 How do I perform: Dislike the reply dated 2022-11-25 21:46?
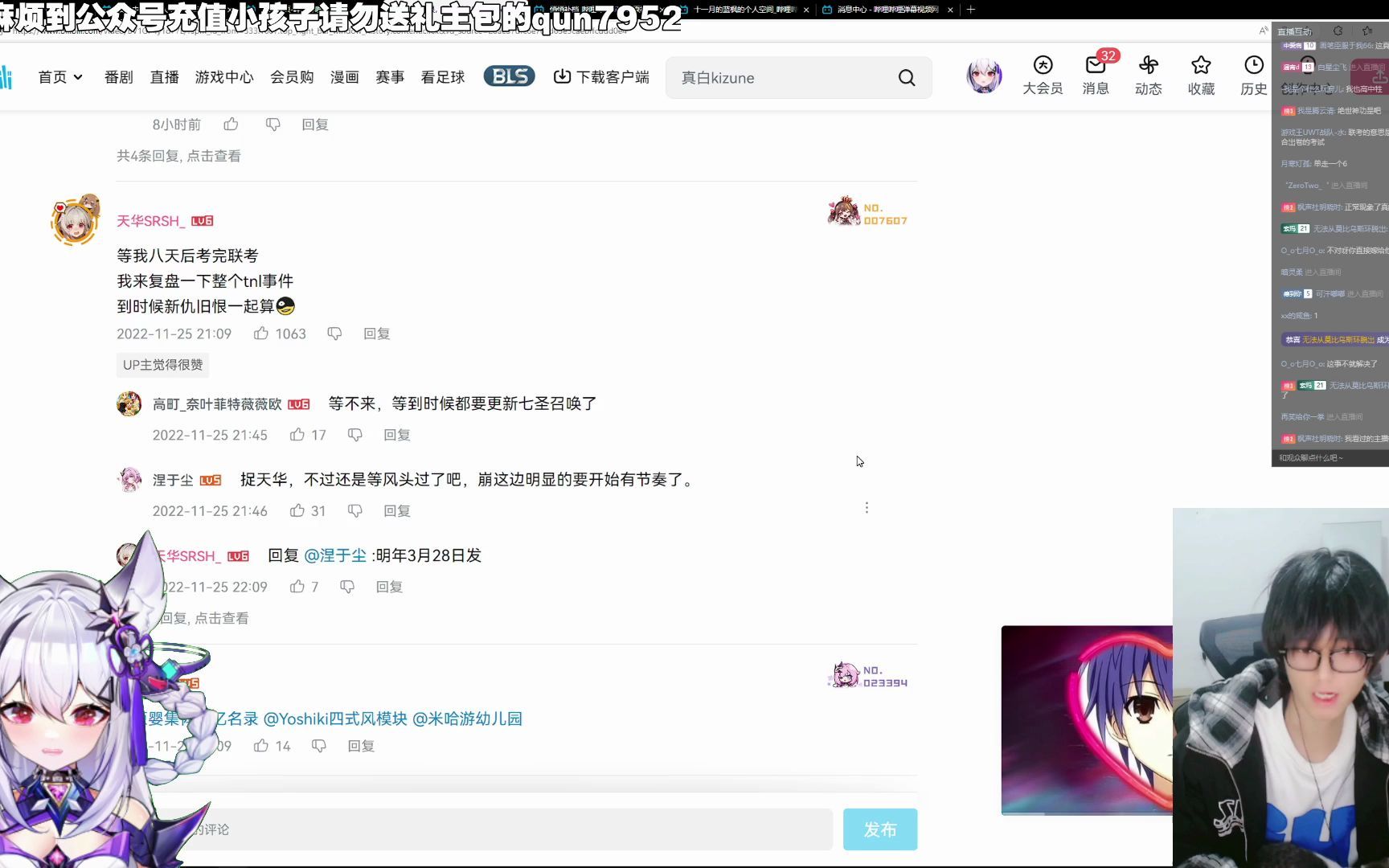click(x=354, y=511)
